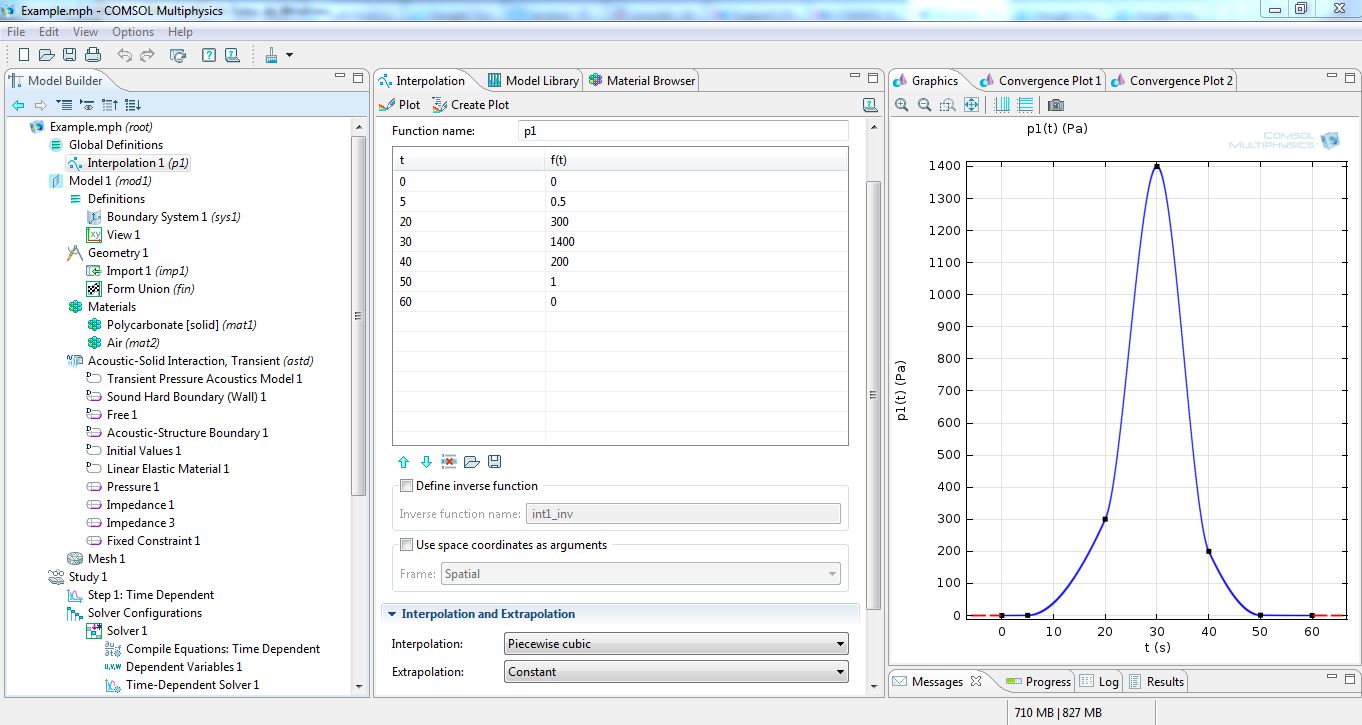Screen dimensions: 1362x725
Task: Collapse the Interpolation and Extrapolation section
Action: [392, 614]
